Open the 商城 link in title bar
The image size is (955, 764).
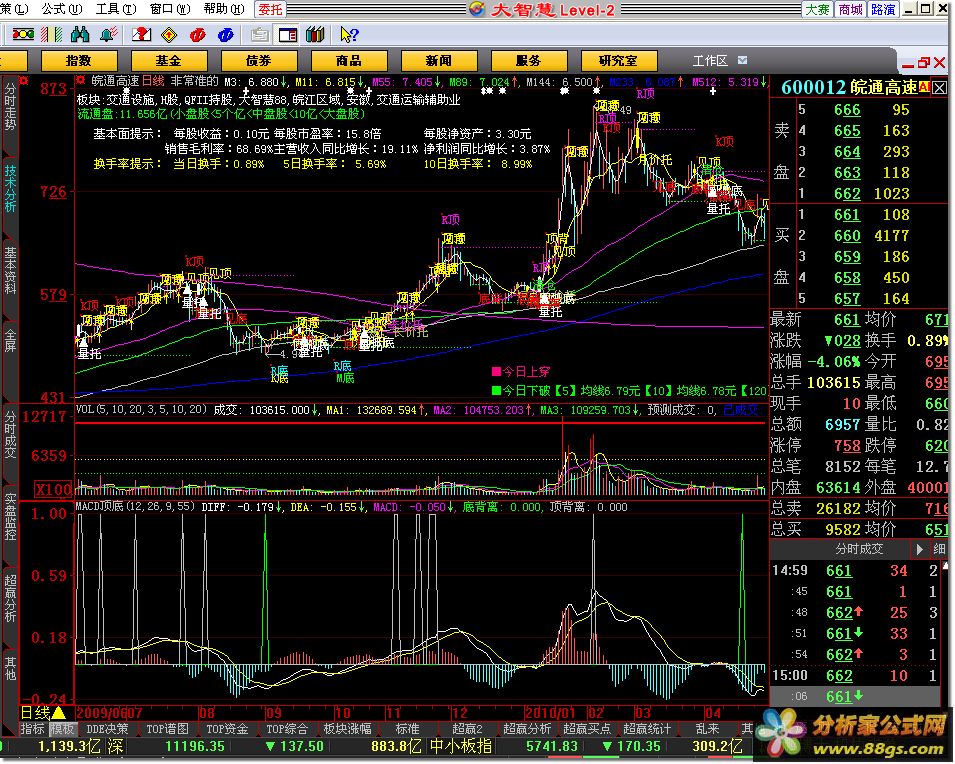[850, 9]
